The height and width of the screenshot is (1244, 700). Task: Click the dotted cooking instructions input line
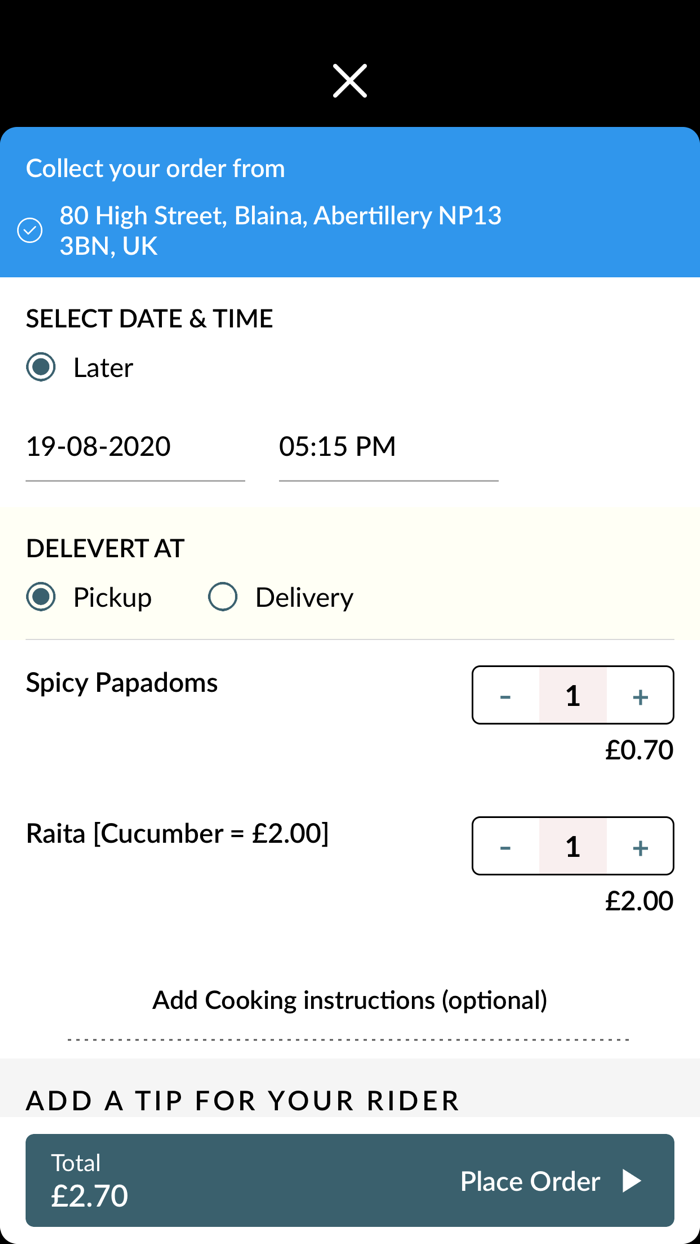(350, 1038)
